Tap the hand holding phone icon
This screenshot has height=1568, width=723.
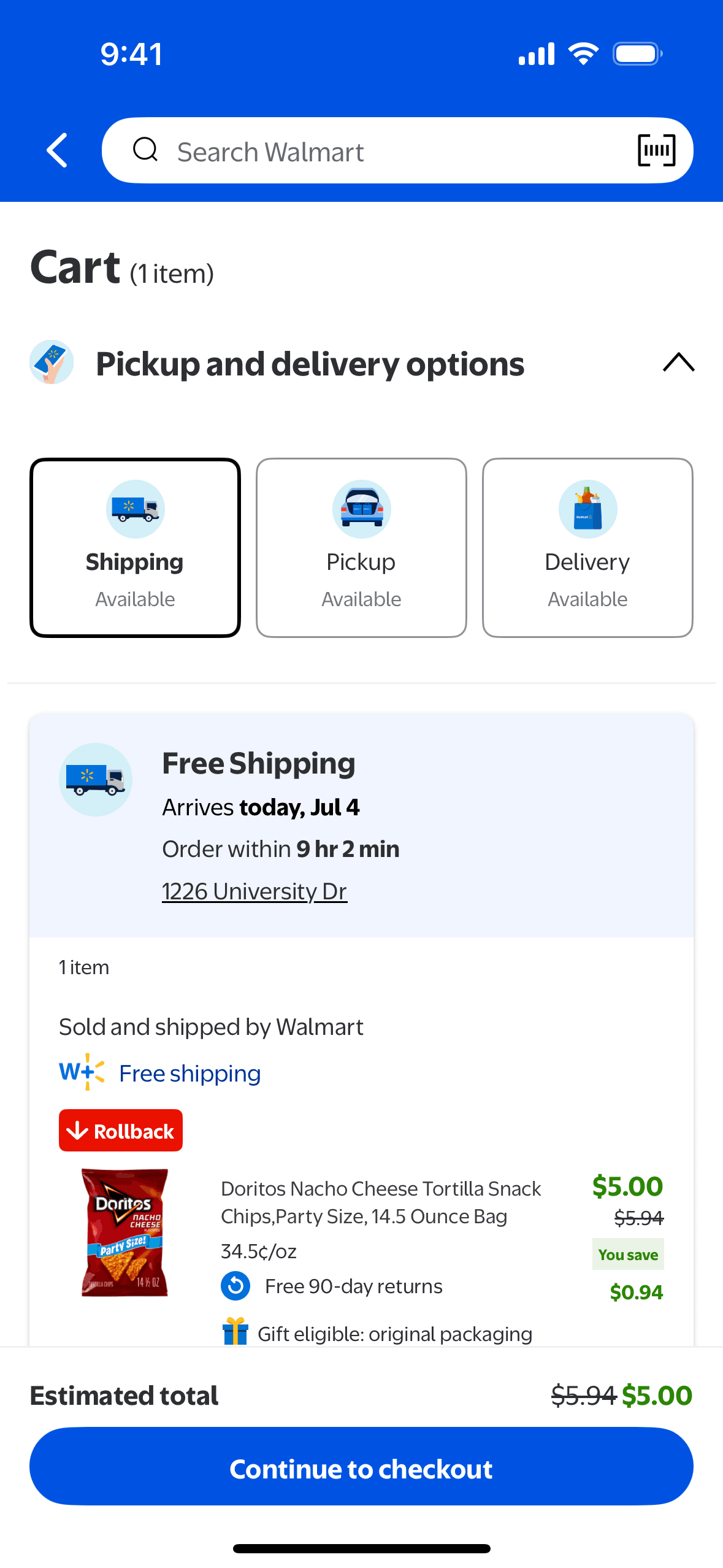tap(52, 362)
